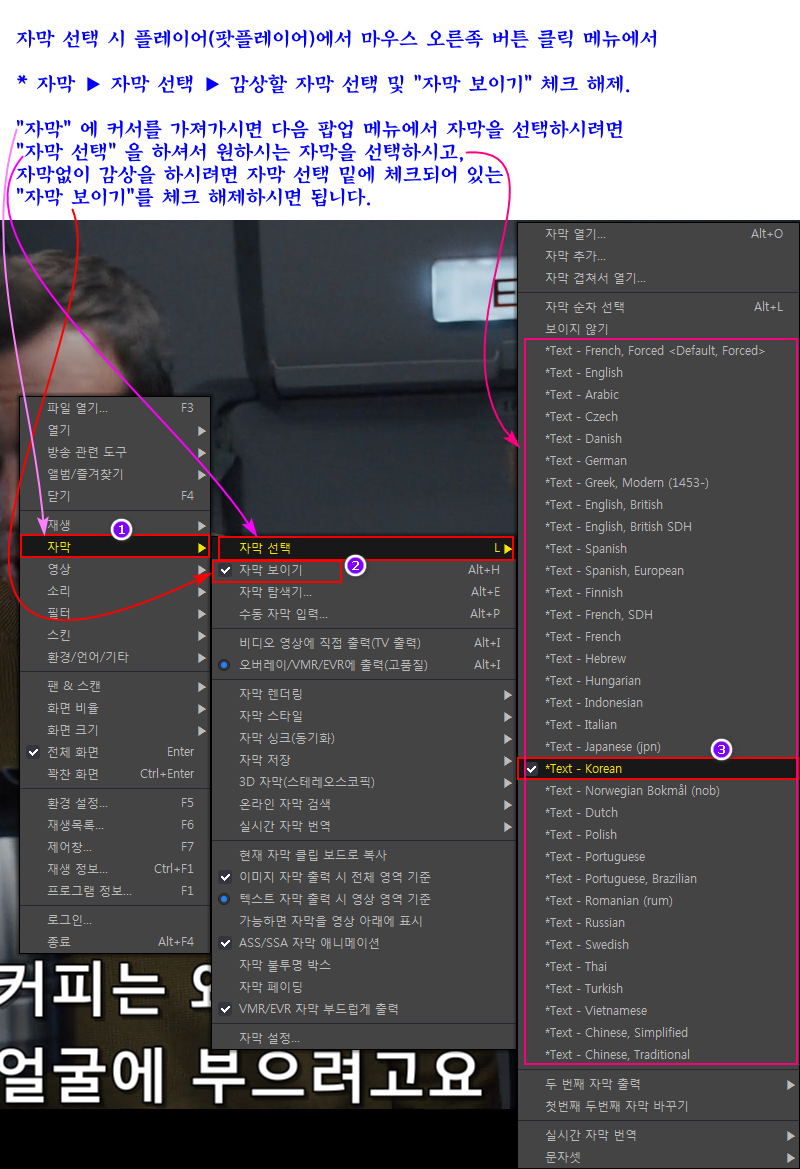Open the 자막 선택 submenu
This screenshot has width=800, height=1169.
pos(366,548)
